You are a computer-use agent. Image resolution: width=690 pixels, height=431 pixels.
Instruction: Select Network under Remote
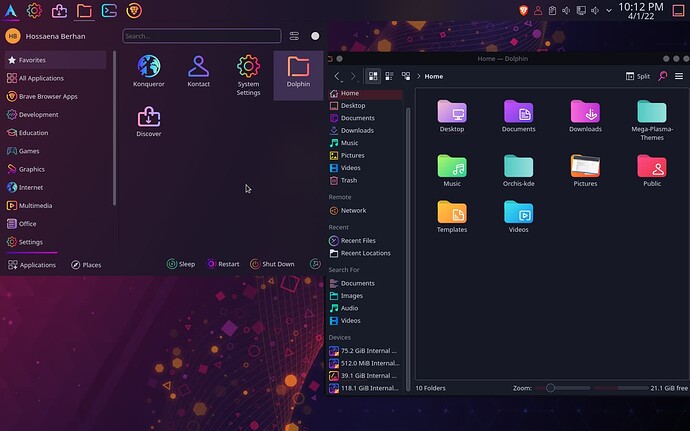365,210
